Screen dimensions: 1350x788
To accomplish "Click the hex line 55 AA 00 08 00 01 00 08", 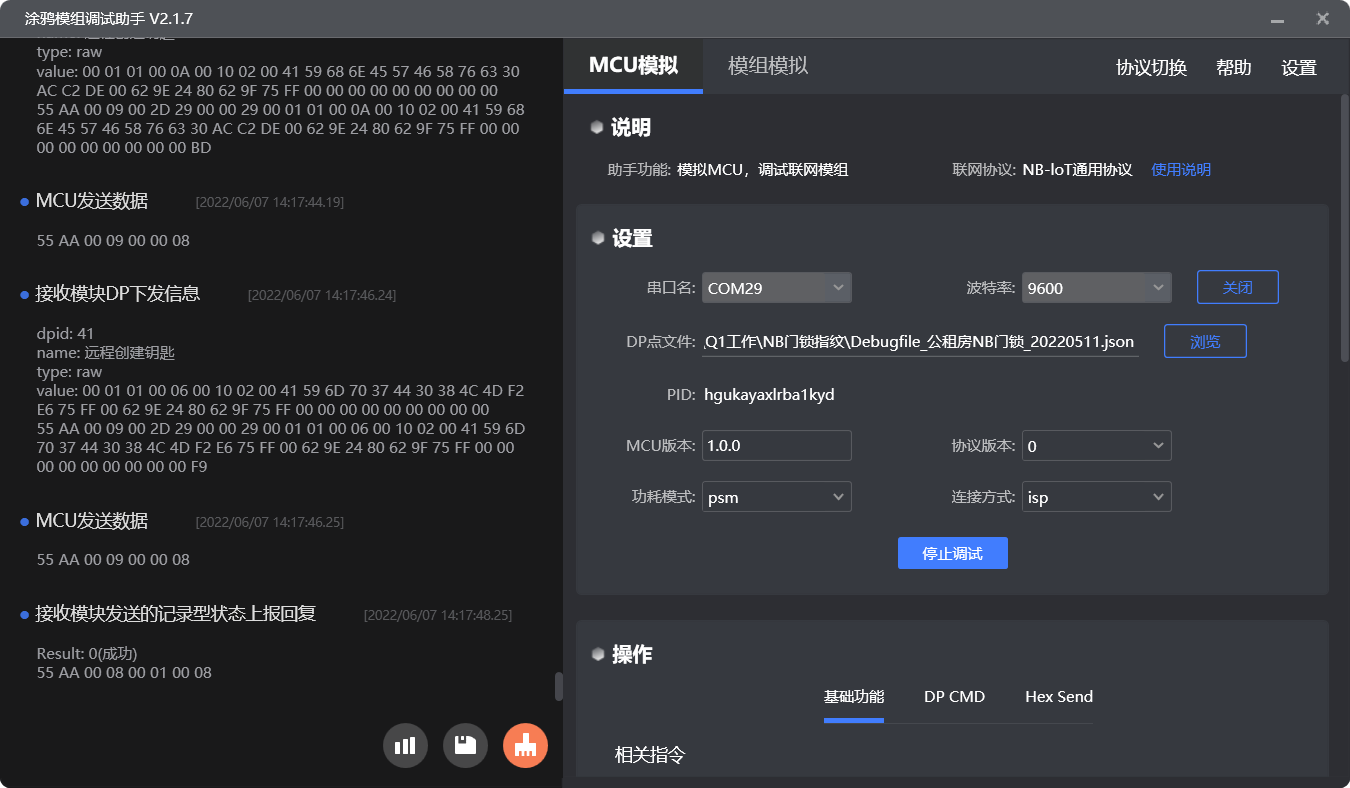I will [124, 673].
